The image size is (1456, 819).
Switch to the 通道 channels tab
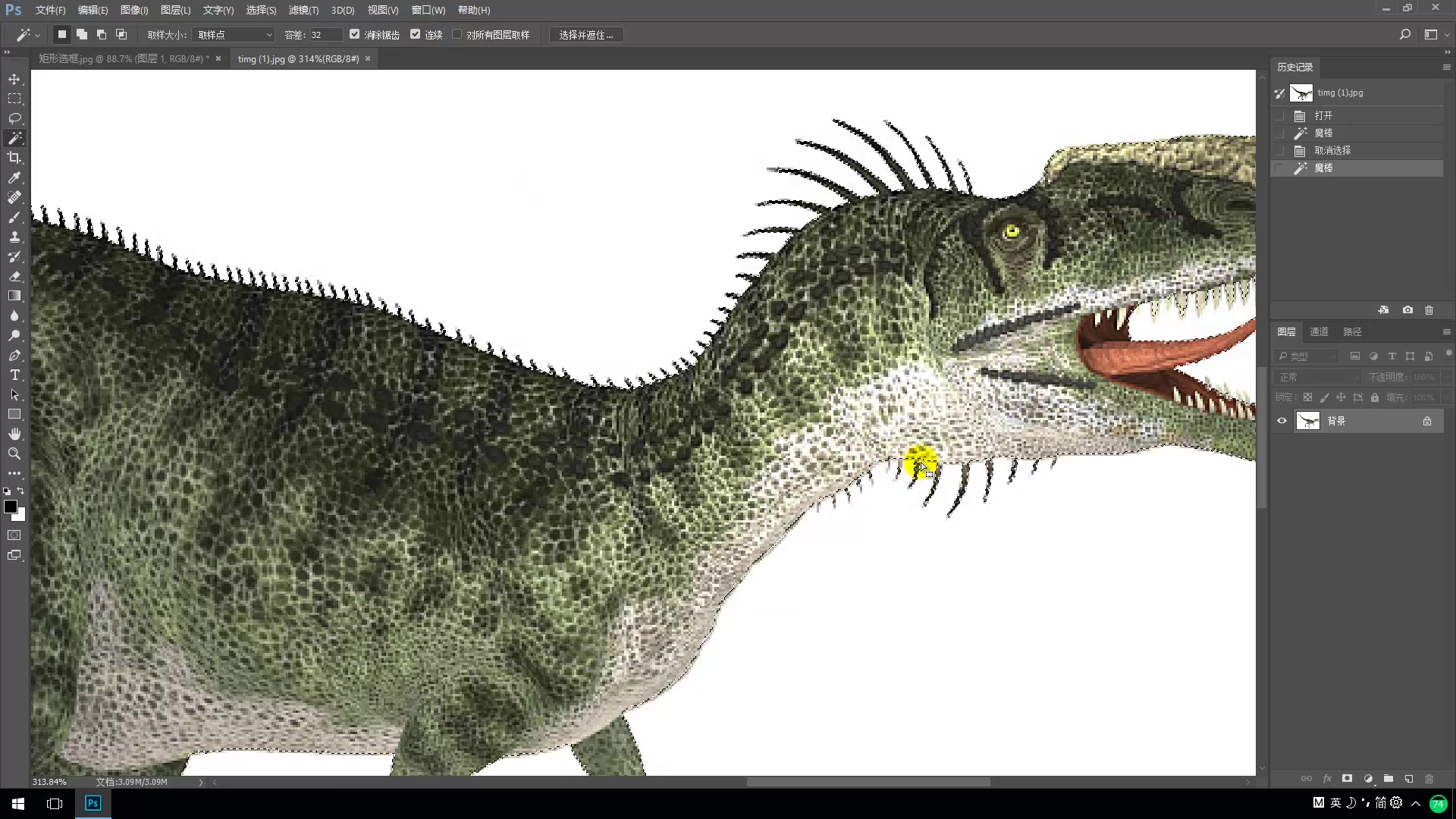click(1319, 331)
